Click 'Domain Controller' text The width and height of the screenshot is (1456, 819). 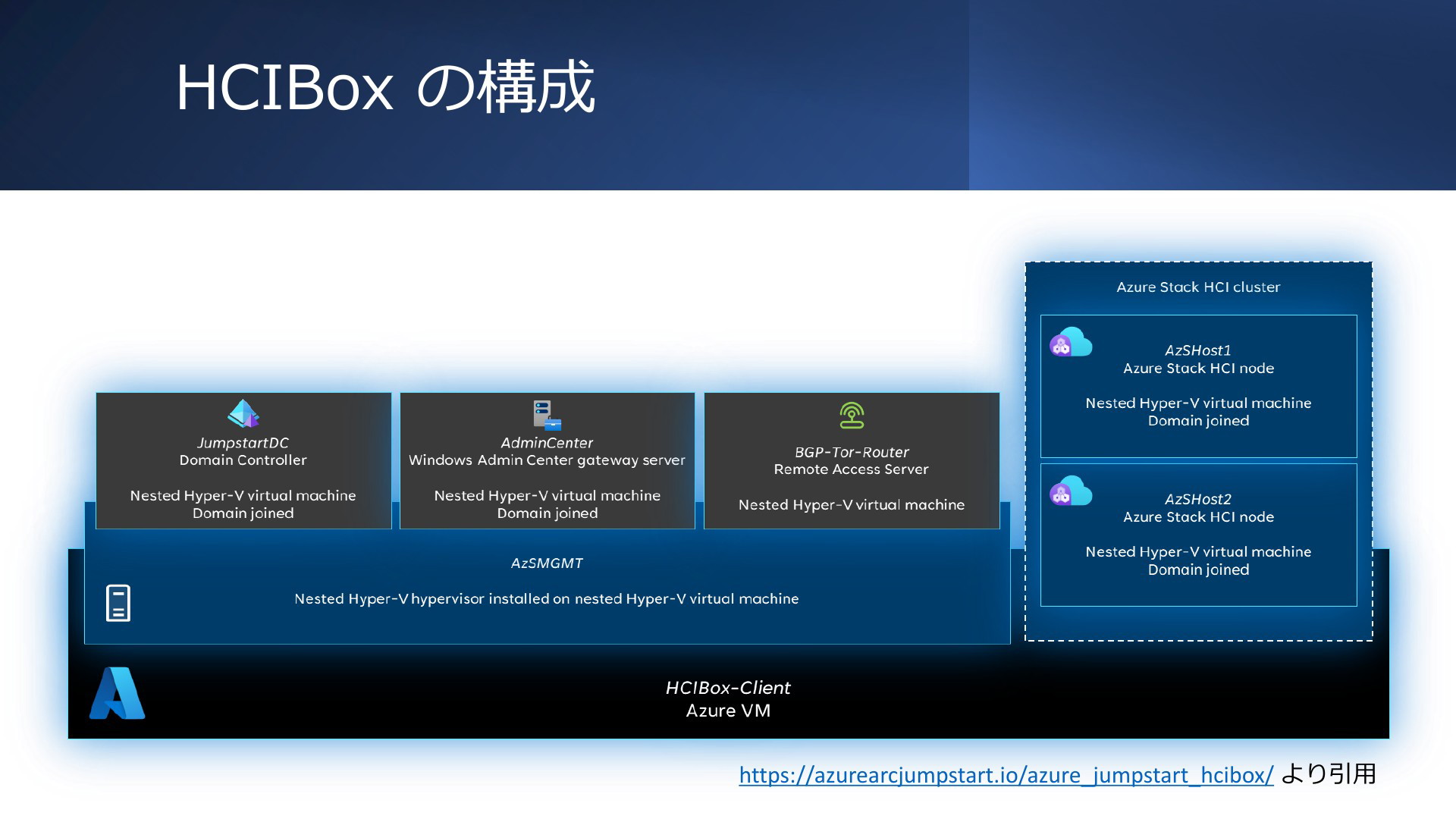pyautogui.click(x=243, y=460)
